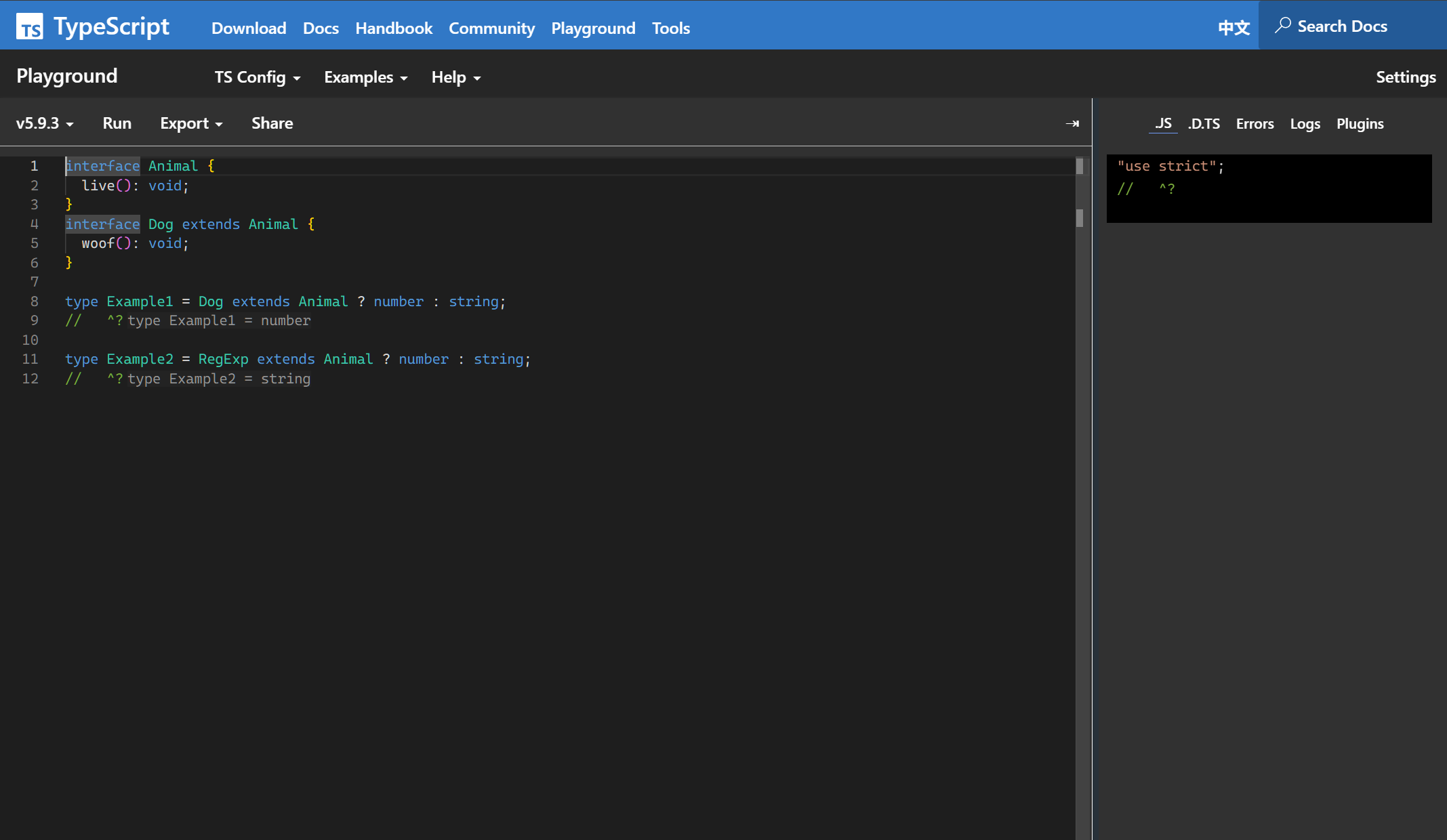Image resolution: width=1447 pixels, height=840 pixels.
Task: Open the Settings panel
Action: 1405,77
